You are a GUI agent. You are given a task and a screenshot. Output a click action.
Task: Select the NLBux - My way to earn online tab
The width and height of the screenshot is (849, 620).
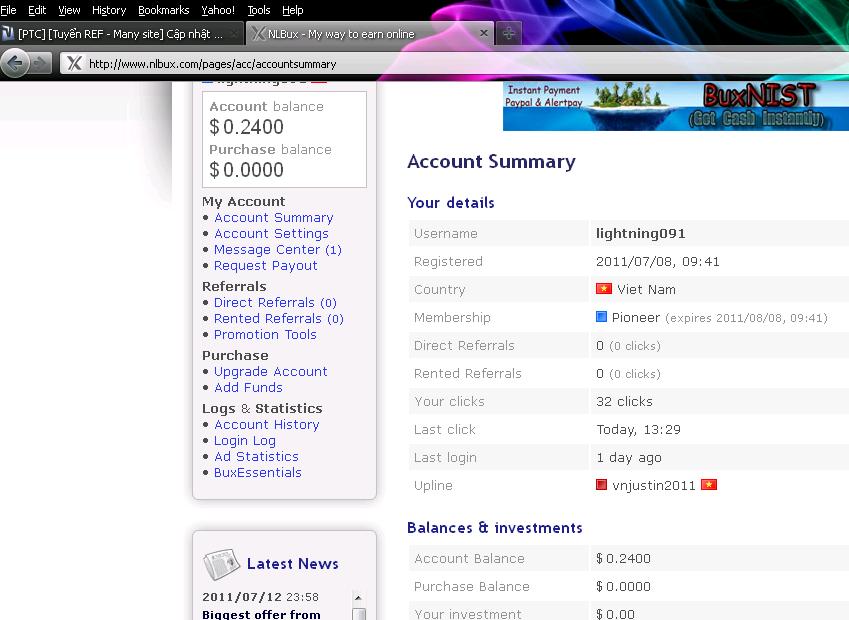369,34
